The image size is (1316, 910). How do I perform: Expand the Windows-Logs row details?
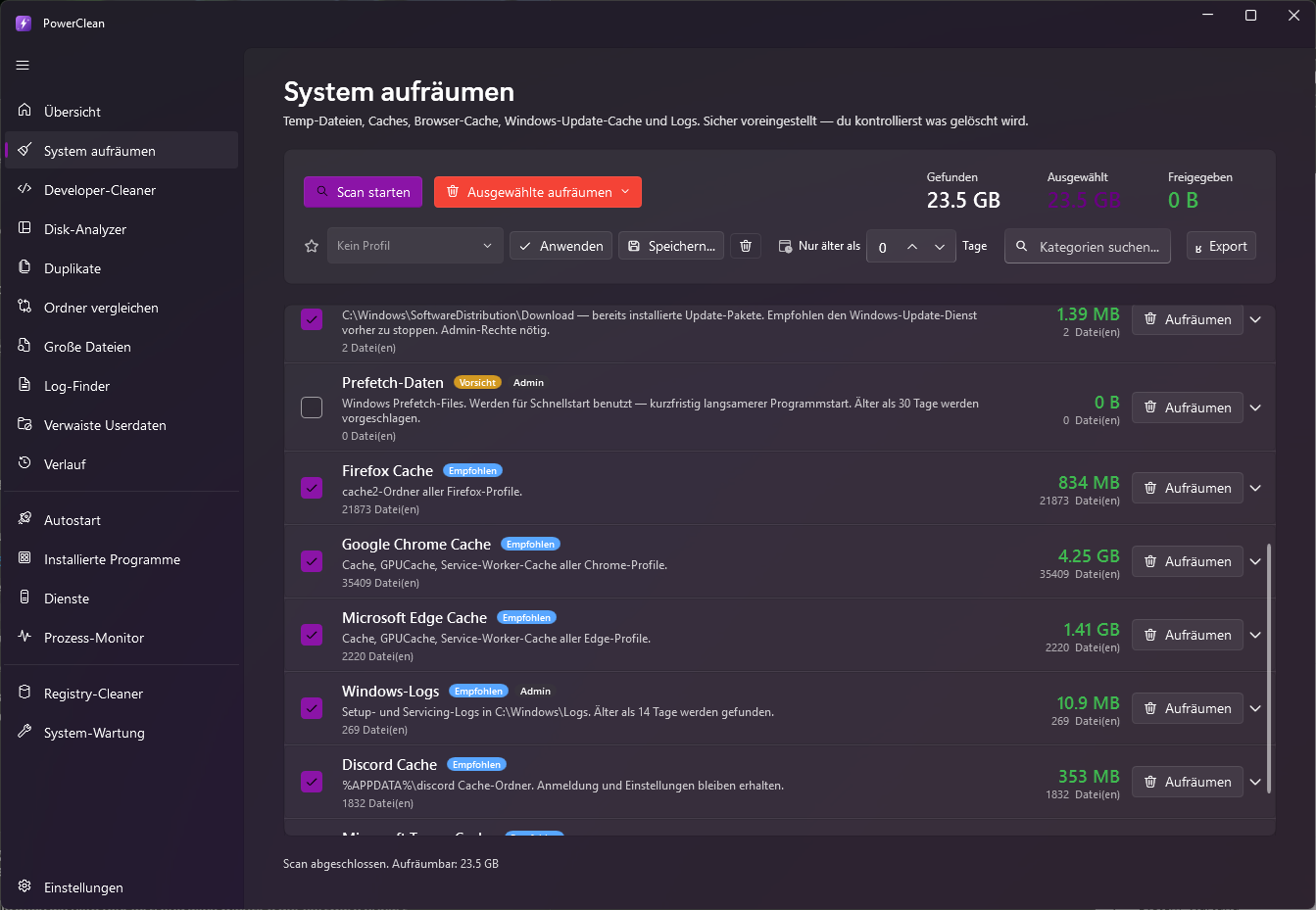click(x=1255, y=708)
